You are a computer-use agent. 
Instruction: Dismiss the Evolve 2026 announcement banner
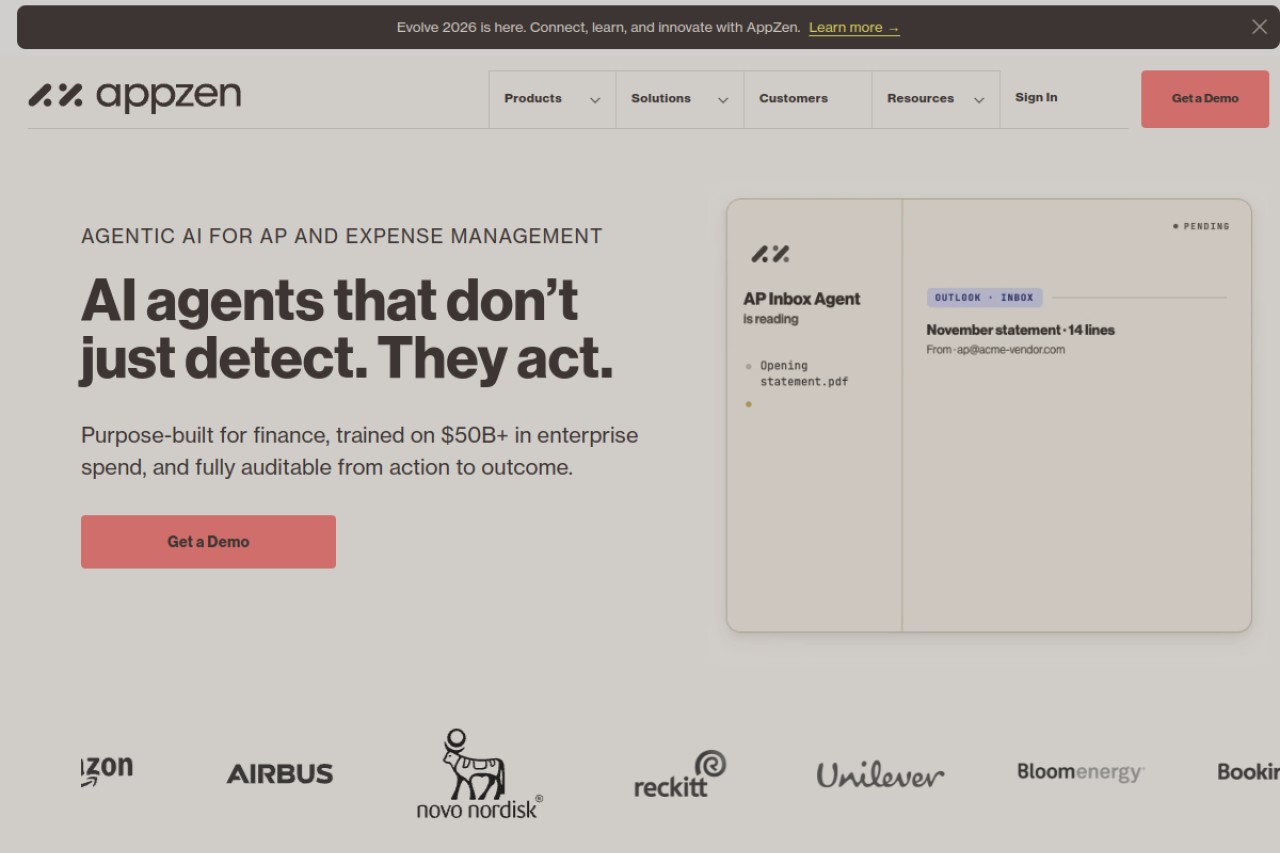coord(1259,27)
